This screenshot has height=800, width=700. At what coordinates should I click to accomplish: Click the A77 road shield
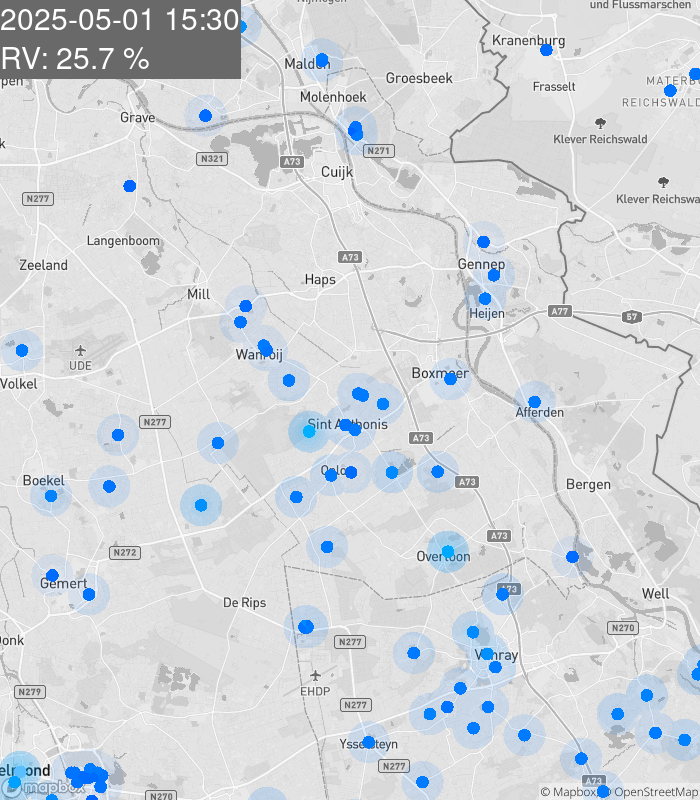point(560,311)
